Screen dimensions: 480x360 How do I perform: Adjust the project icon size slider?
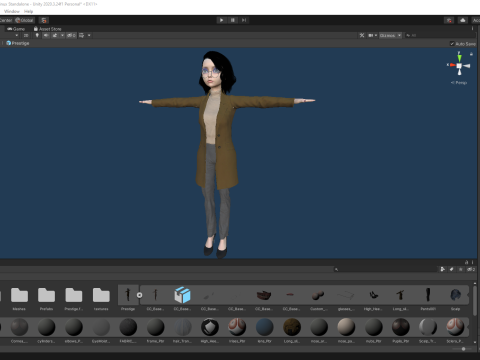[x=463, y=349]
